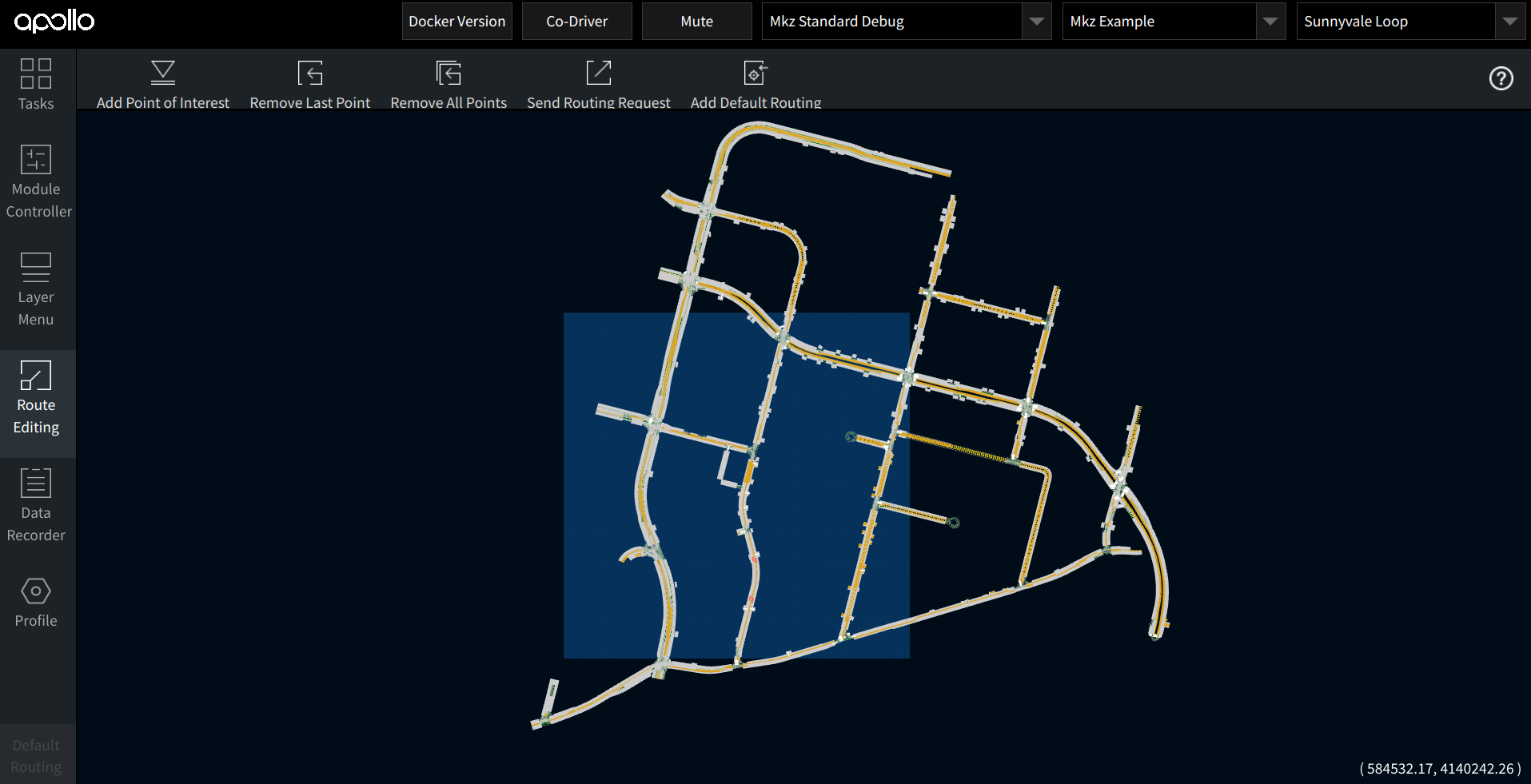
Task: Open the Data Recorder panel
Action: click(36, 504)
